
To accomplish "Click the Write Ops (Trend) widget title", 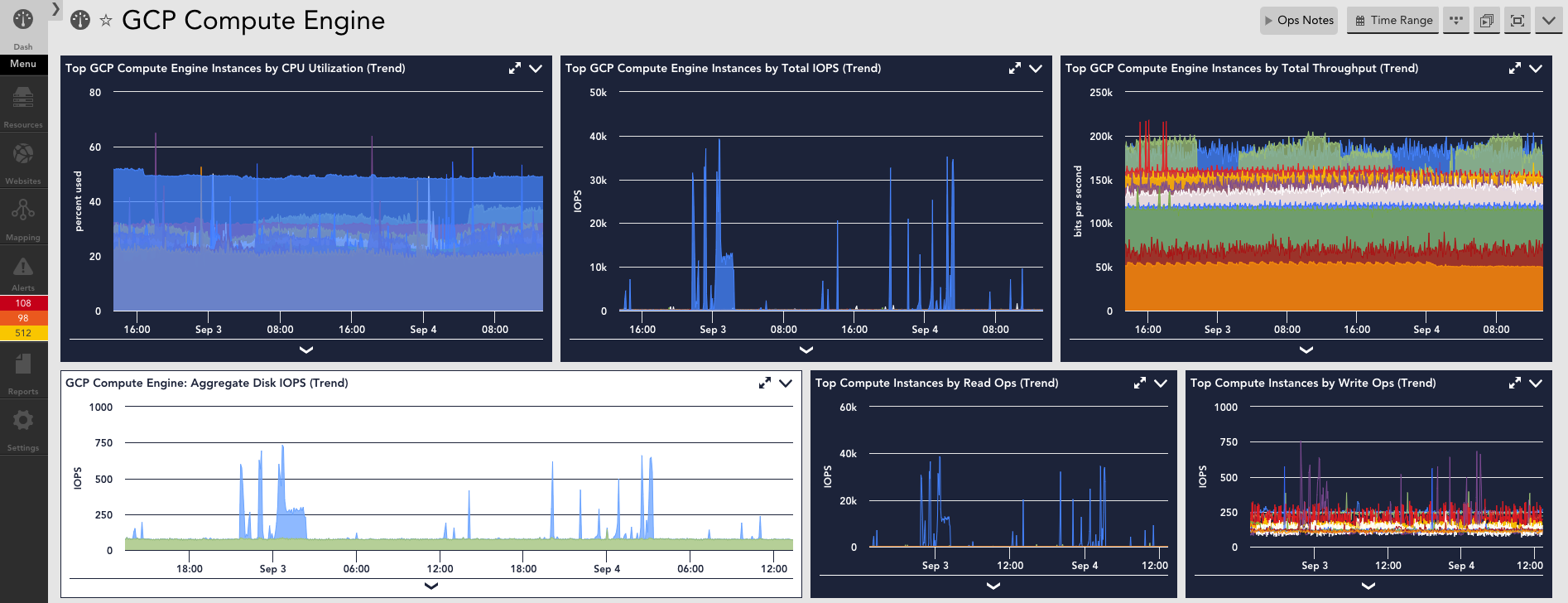I will [1313, 384].
